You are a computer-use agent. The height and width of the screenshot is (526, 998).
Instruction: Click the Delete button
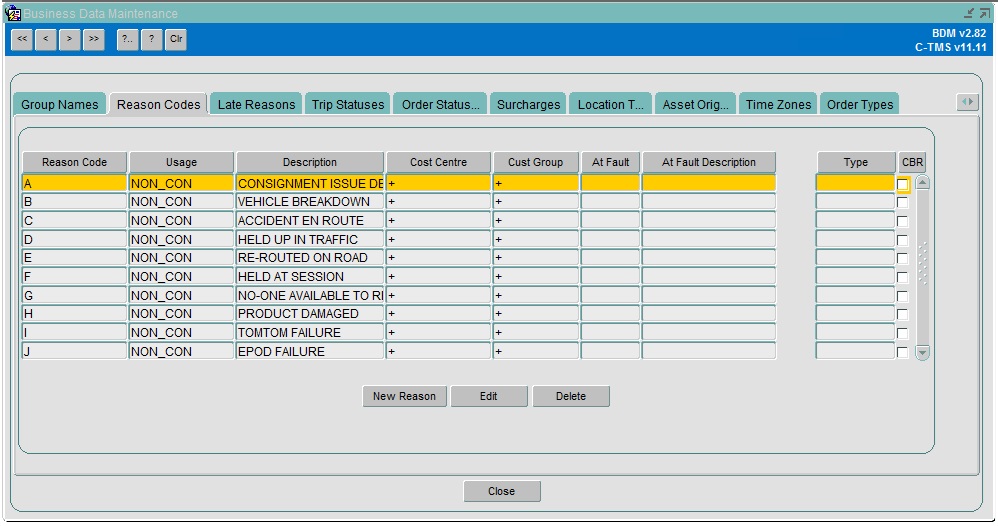571,396
